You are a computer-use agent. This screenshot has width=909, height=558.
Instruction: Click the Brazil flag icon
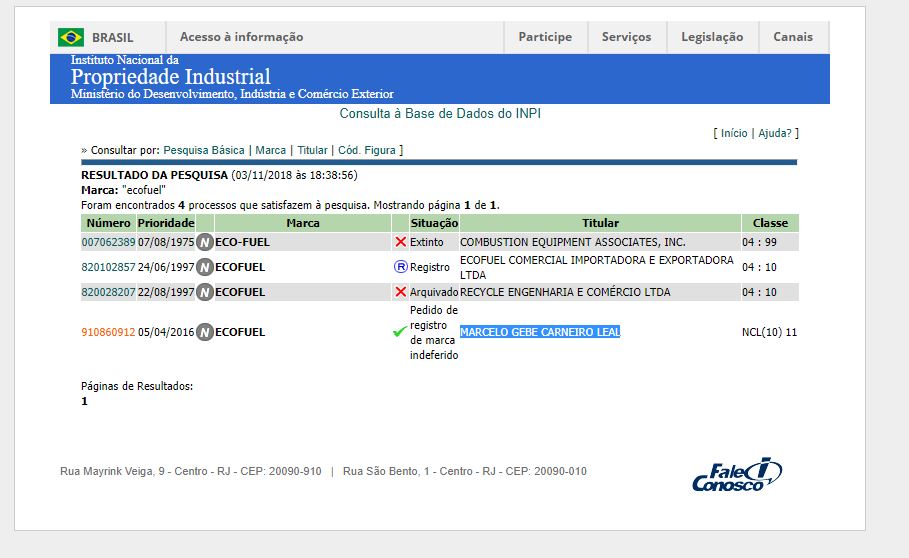[x=71, y=37]
